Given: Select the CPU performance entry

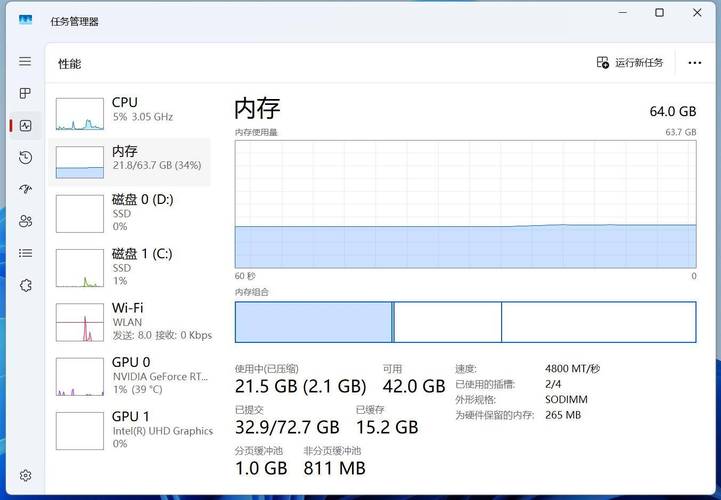Looking at the screenshot, I should coord(130,110).
